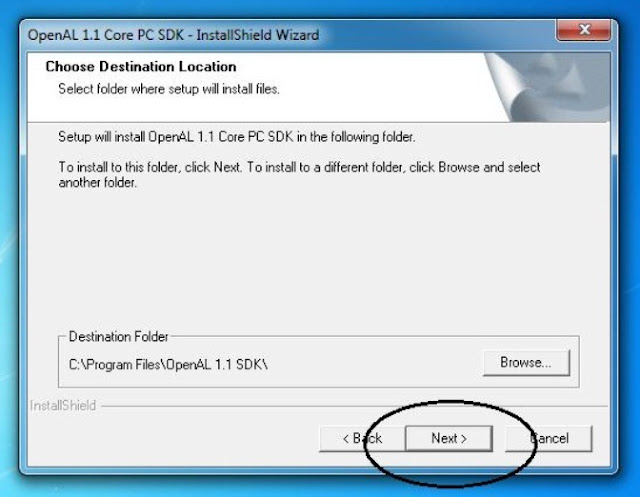Go back with the < Back button
This screenshot has height=497, width=640.
coord(362,439)
